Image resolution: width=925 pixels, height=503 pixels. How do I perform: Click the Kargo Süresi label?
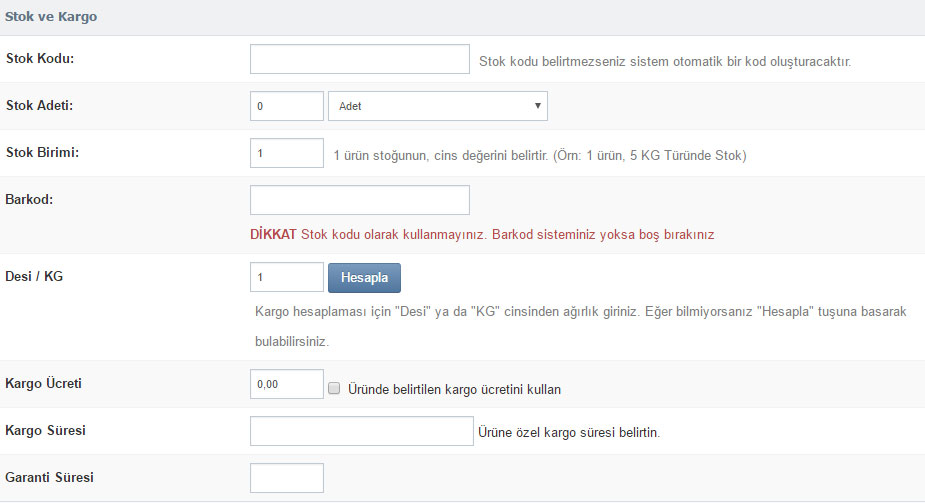[45, 430]
